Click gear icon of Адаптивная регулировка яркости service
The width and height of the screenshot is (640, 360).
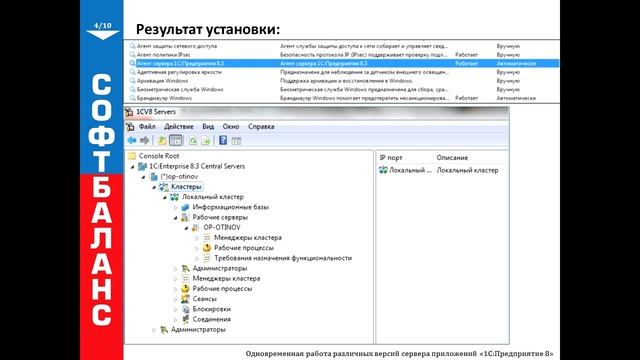132,72
